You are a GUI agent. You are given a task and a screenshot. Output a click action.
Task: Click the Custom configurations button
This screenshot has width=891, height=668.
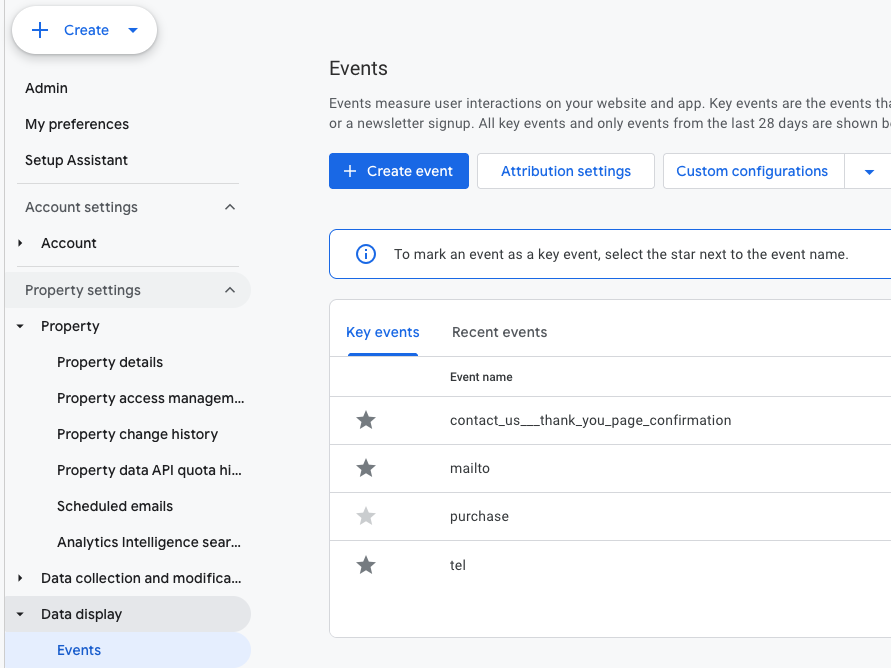click(752, 171)
